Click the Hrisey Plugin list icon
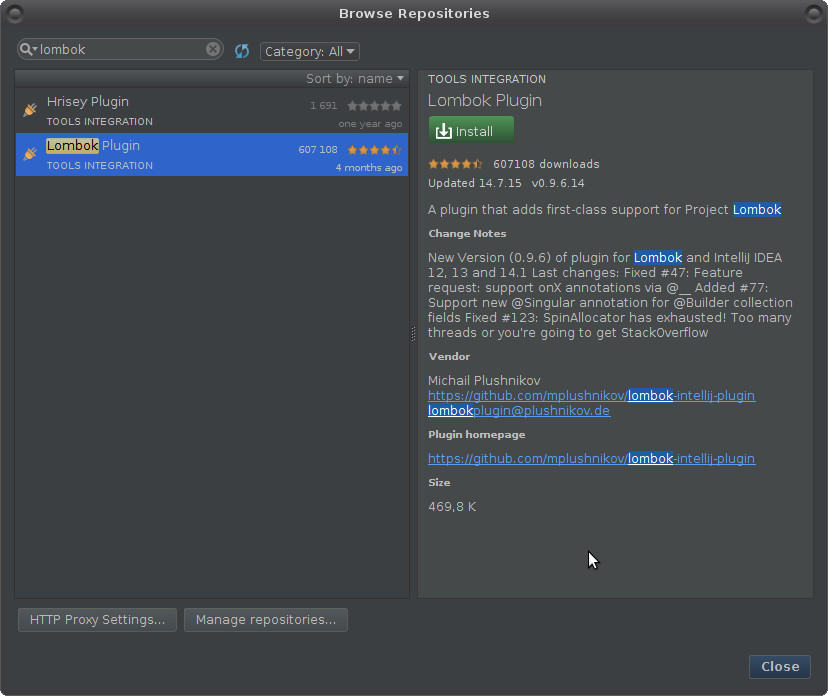The width and height of the screenshot is (828, 696). pos(27,110)
